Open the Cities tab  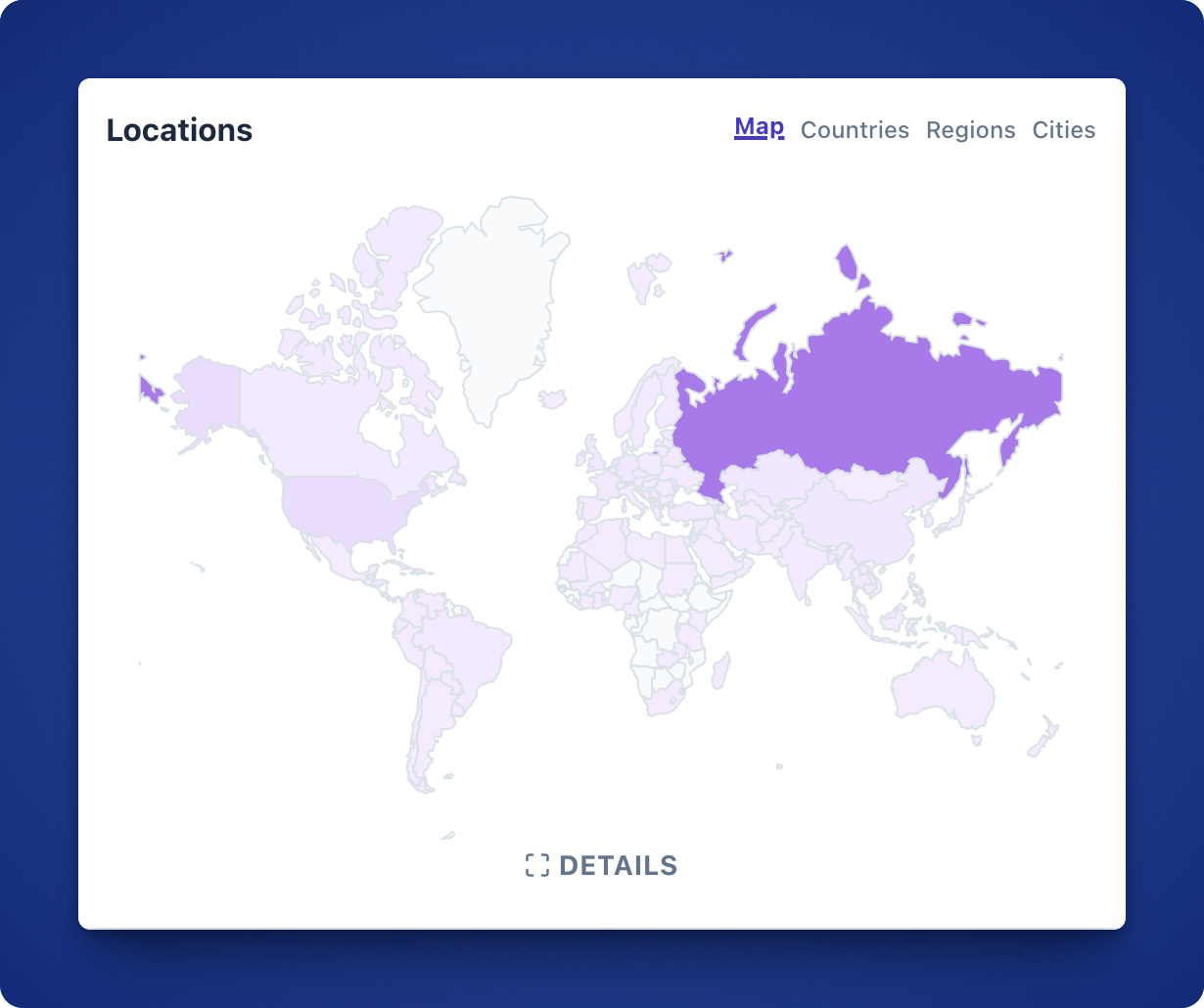coord(1064,130)
